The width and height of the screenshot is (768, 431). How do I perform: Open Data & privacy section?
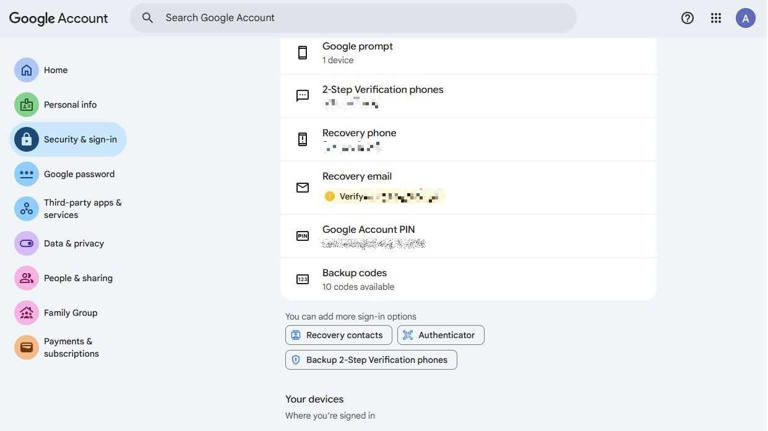click(68, 243)
